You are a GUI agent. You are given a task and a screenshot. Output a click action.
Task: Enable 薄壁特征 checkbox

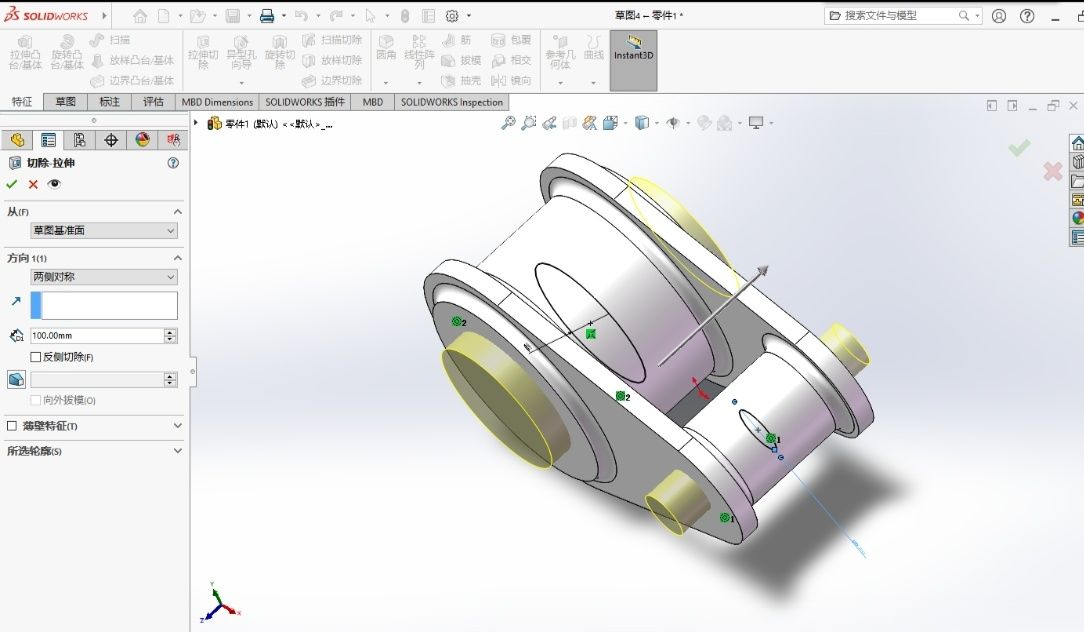click(x=12, y=426)
